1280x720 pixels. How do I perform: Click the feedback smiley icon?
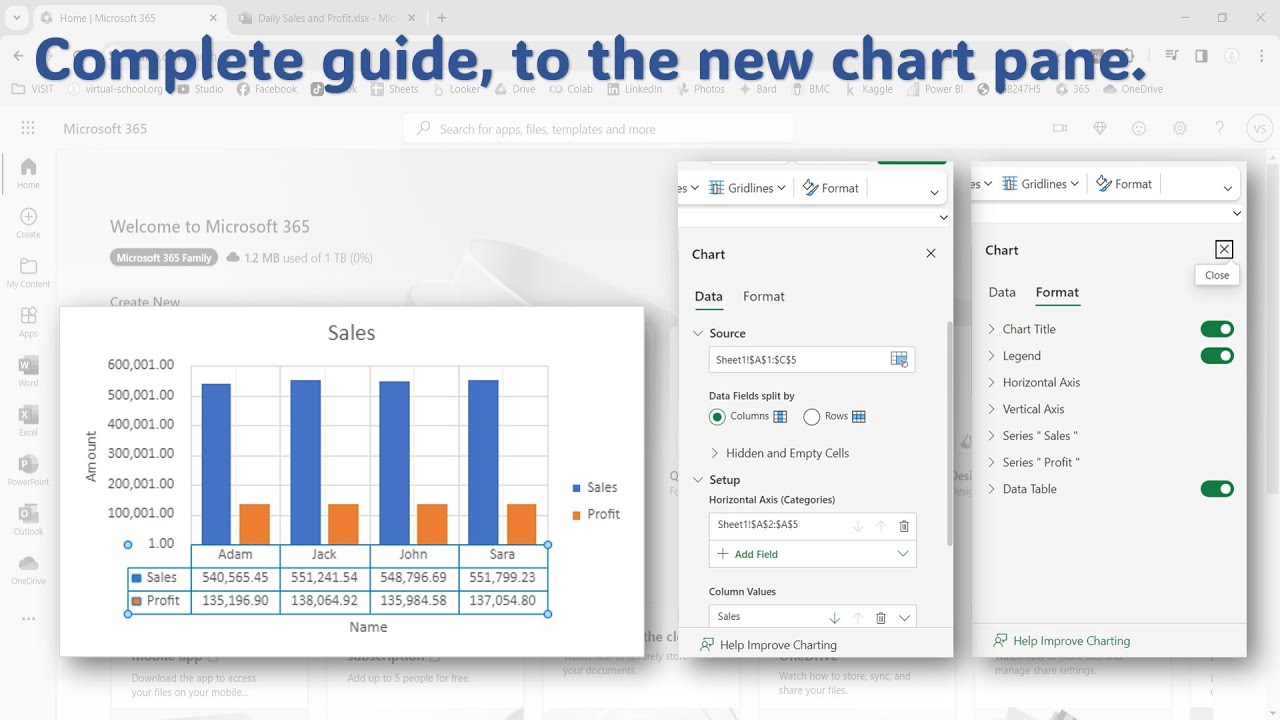[x=1139, y=128]
